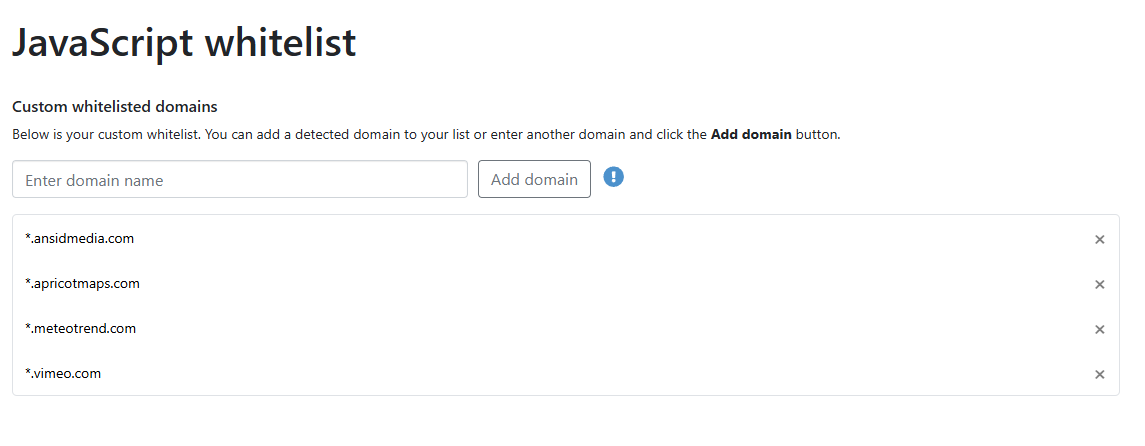
Task: Click the *.vimeo.com list entry text
Action: click(64, 374)
